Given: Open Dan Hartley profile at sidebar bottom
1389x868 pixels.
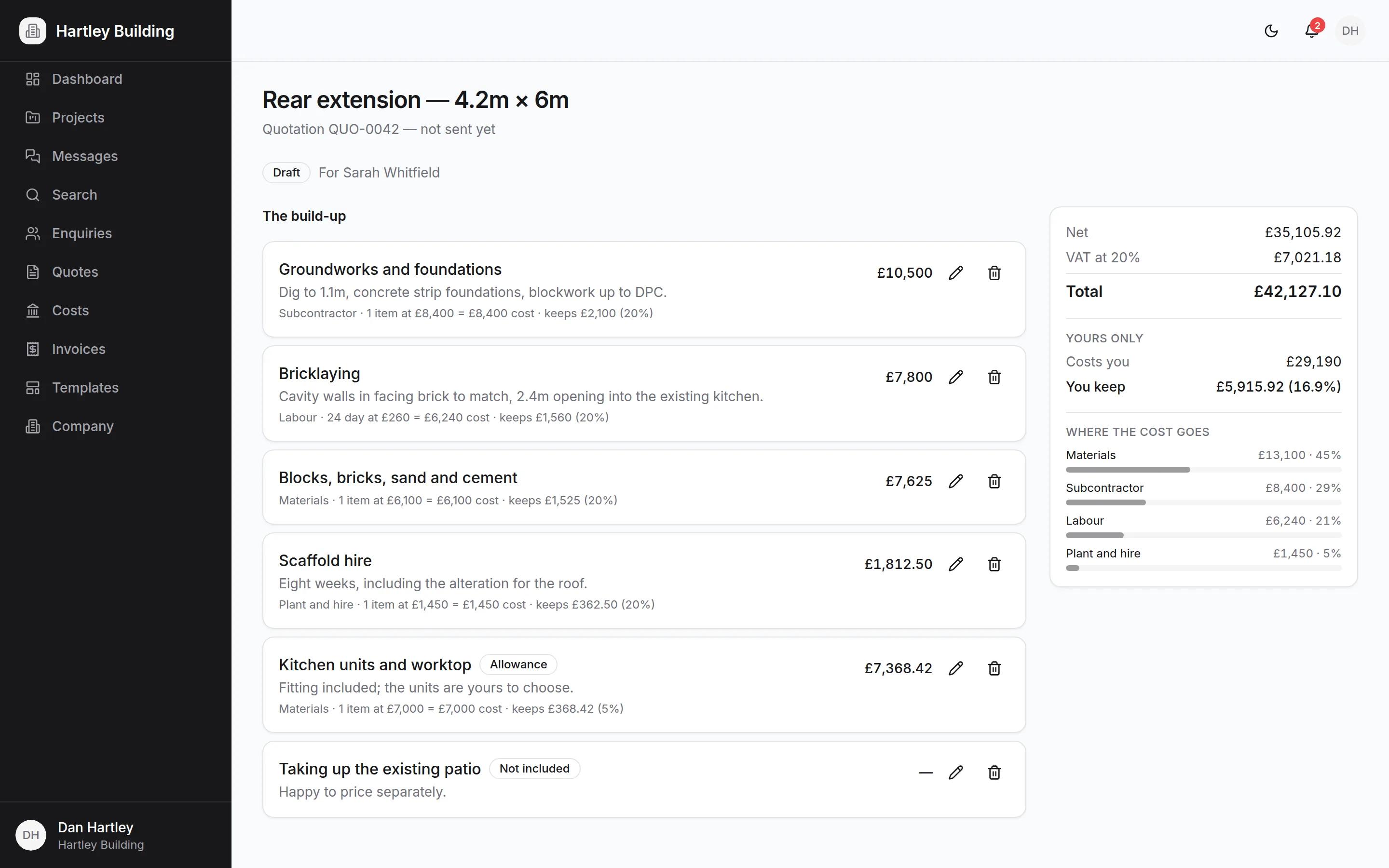Looking at the screenshot, I should [x=115, y=835].
